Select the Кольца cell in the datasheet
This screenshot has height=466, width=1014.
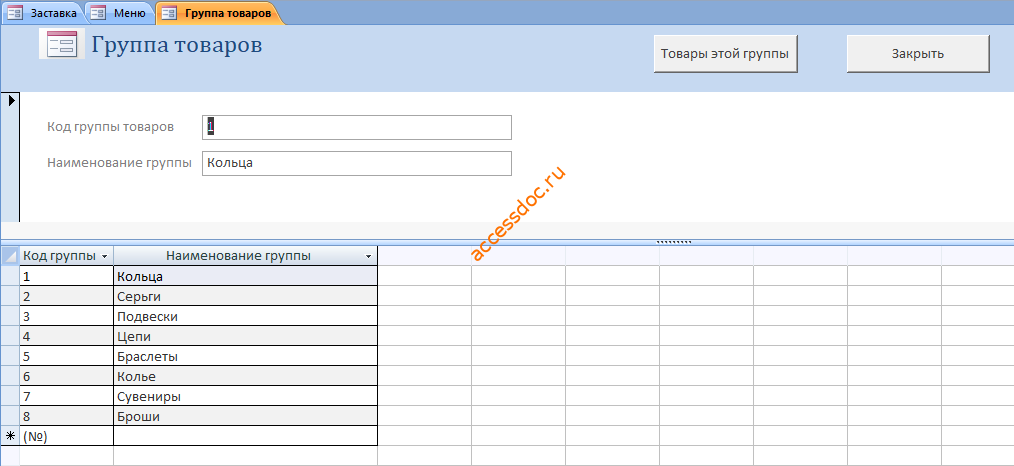(245, 277)
